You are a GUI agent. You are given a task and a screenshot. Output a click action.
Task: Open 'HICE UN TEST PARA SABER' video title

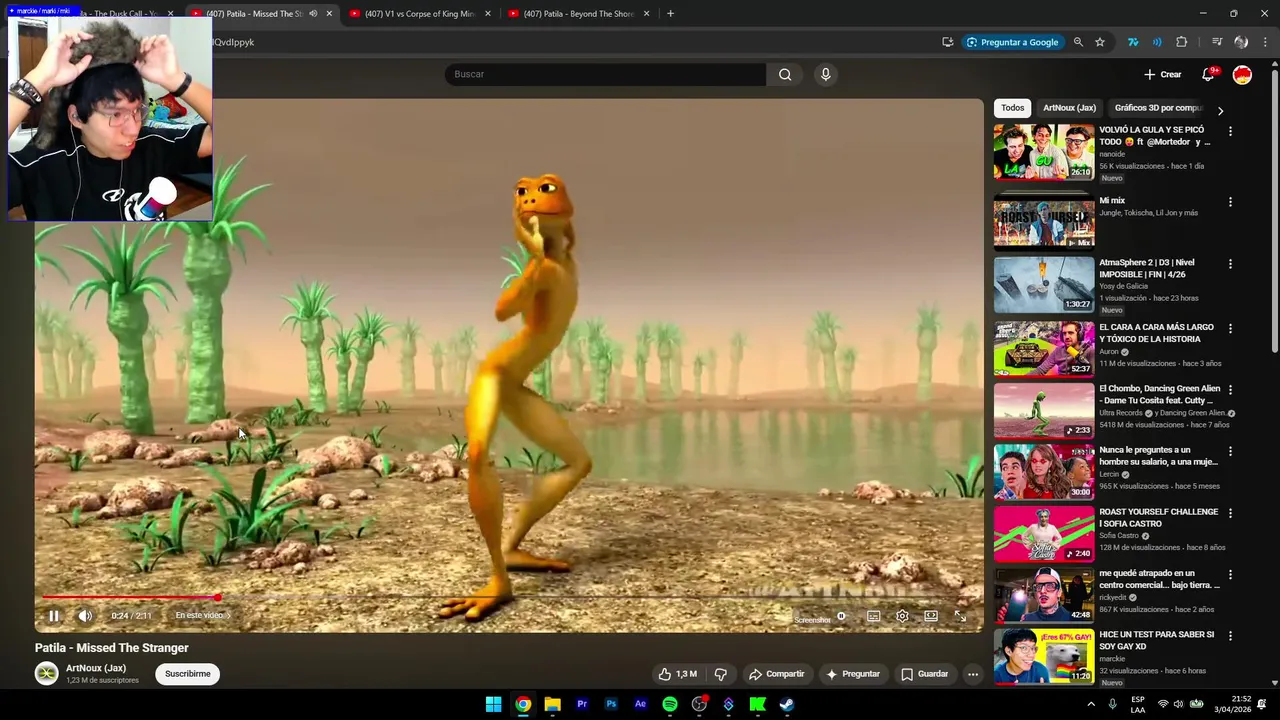tap(1157, 640)
